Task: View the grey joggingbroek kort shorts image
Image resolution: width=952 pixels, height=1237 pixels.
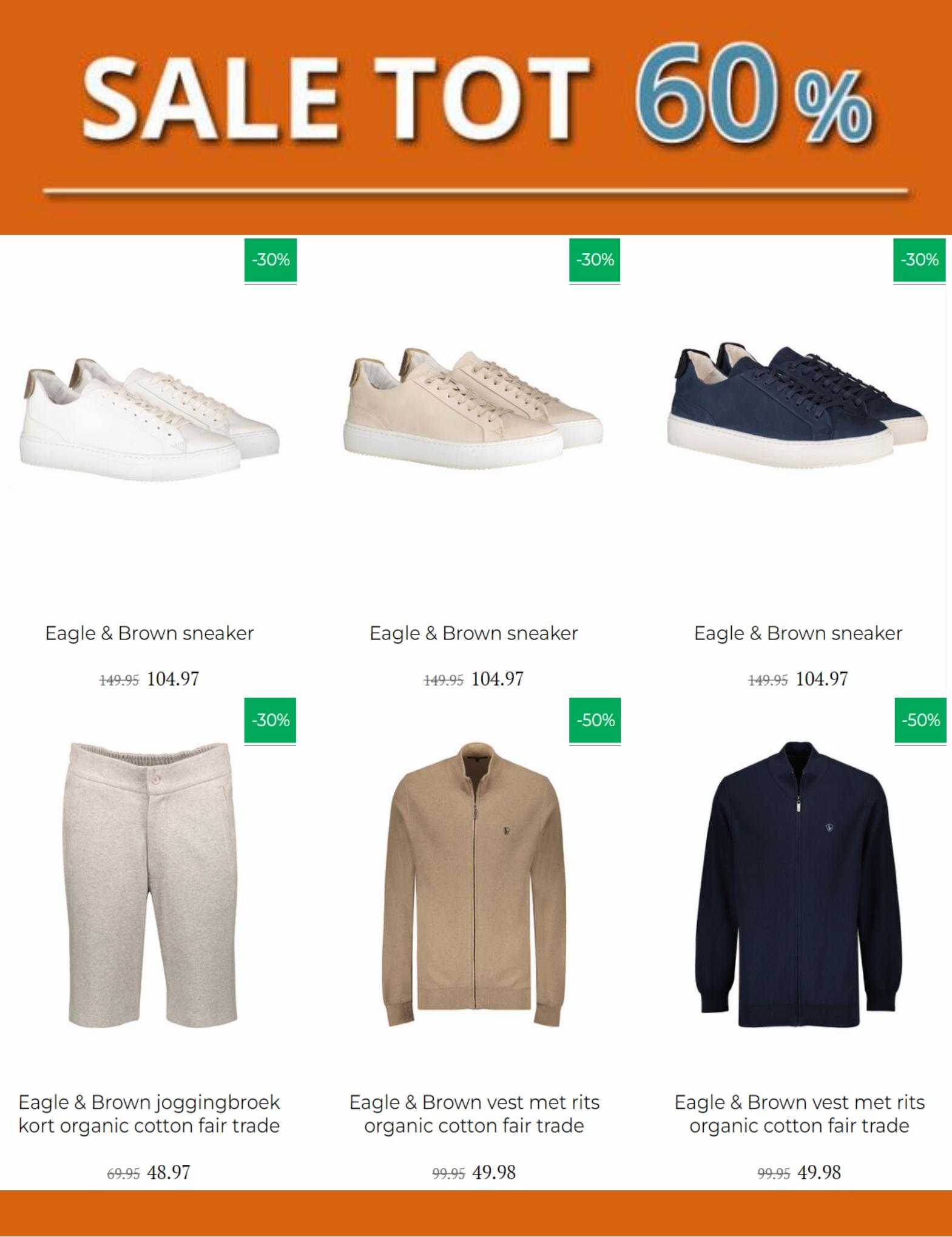Action: point(152,885)
